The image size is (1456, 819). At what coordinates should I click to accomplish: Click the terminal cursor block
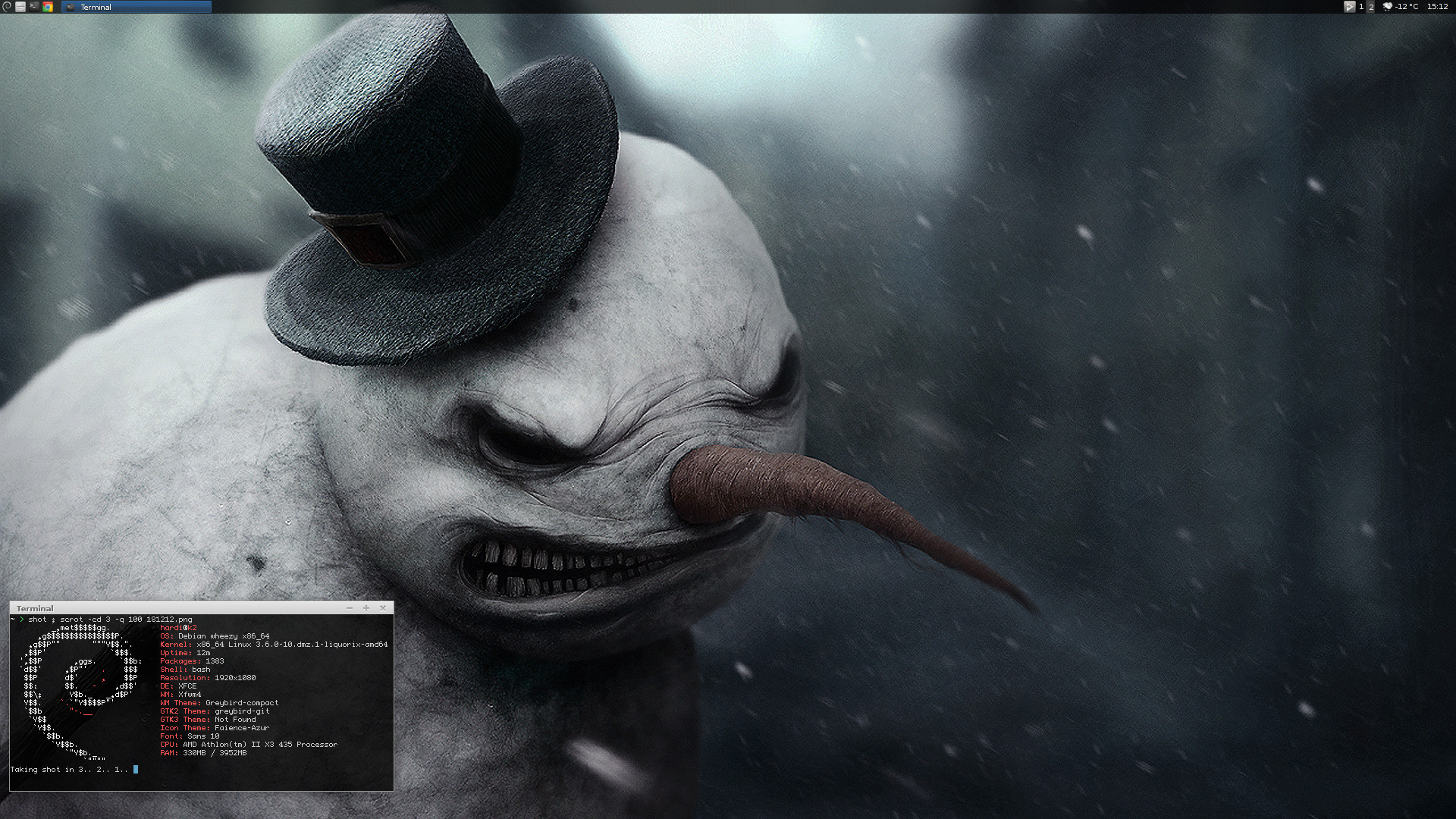[x=136, y=770]
